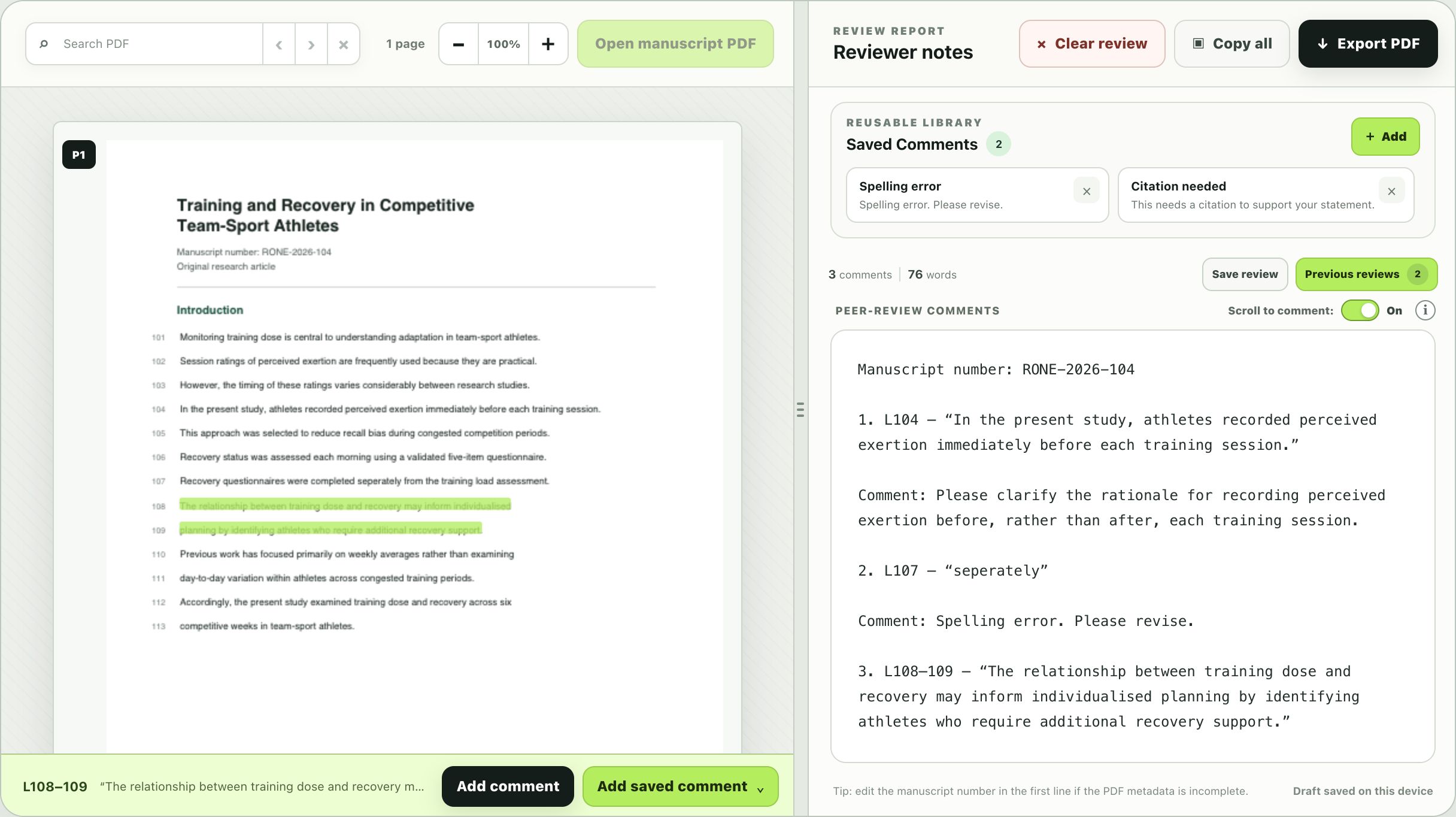Click the panel divider grip handle
The width and height of the screenshot is (1456, 817).
click(x=800, y=409)
